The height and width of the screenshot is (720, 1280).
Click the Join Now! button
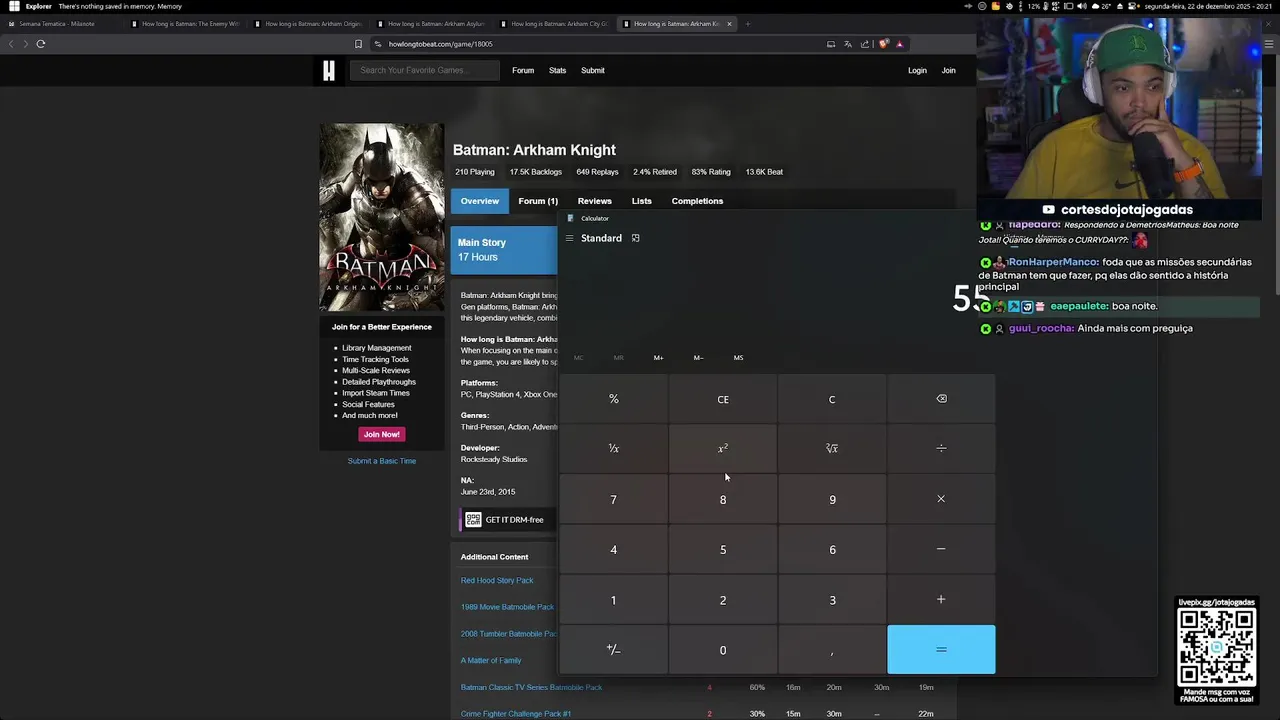click(x=381, y=434)
